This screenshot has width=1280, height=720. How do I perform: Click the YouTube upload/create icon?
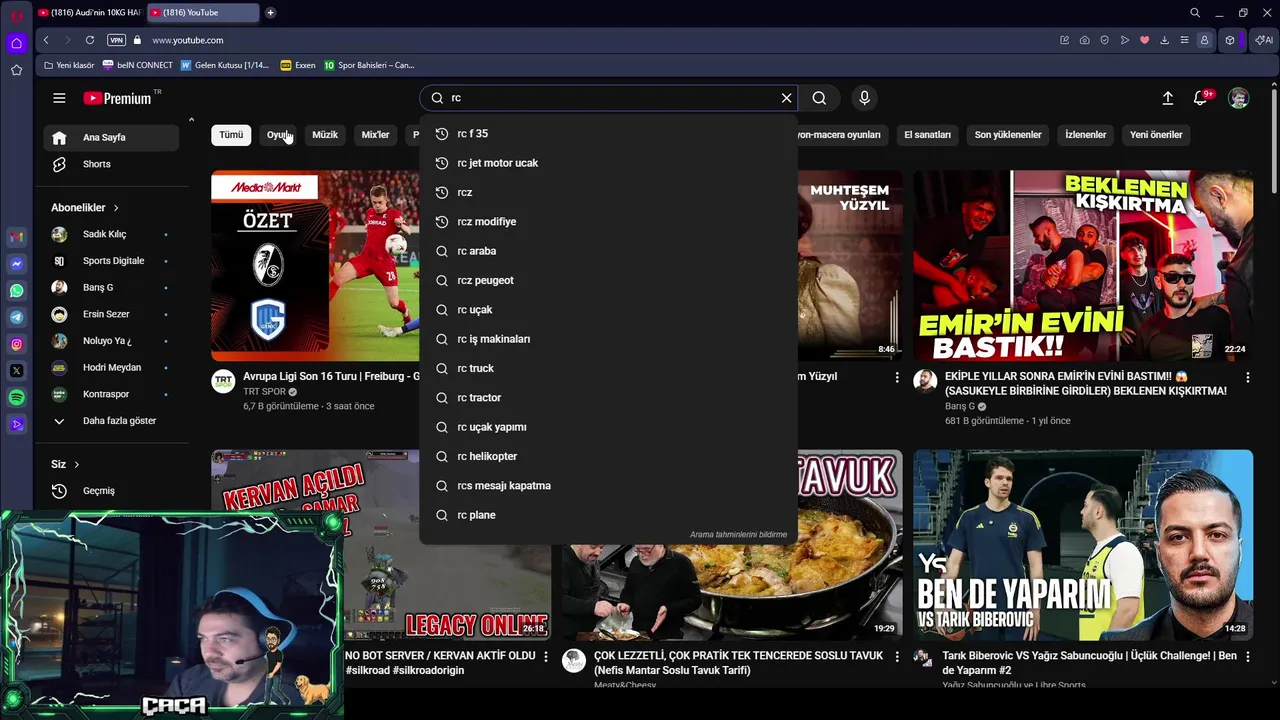(x=1167, y=98)
